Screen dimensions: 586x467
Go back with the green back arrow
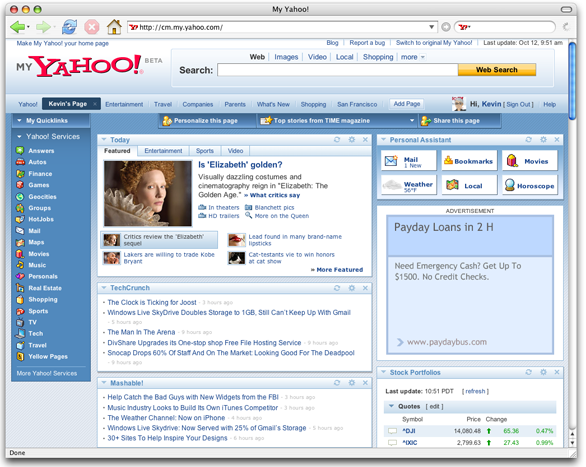[x=17, y=27]
